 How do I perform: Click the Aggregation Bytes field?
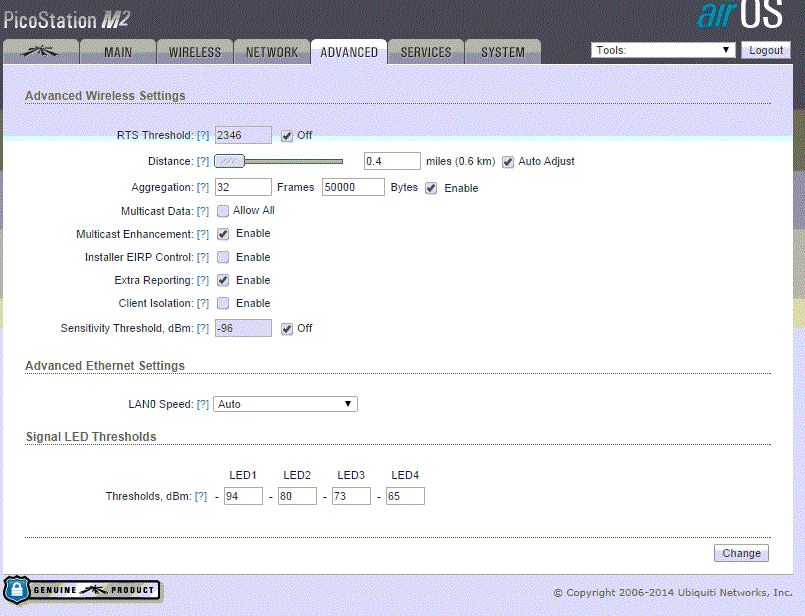pyautogui.click(x=353, y=187)
